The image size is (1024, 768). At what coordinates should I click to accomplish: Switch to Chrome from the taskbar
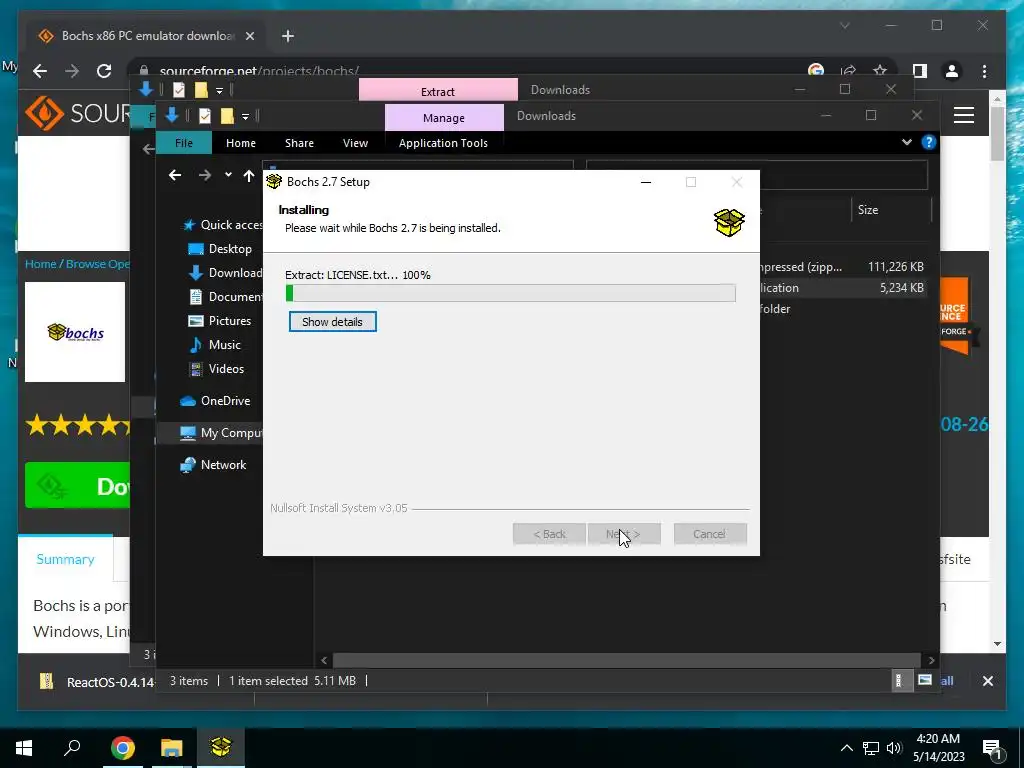click(x=122, y=748)
